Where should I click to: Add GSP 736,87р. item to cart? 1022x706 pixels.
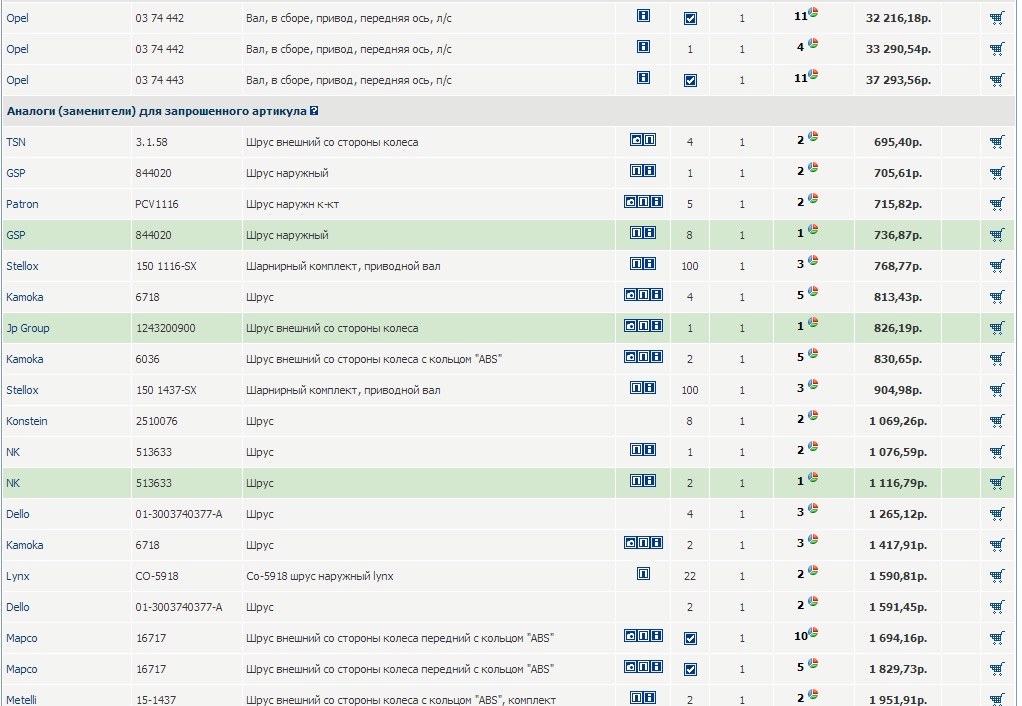[997, 235]
